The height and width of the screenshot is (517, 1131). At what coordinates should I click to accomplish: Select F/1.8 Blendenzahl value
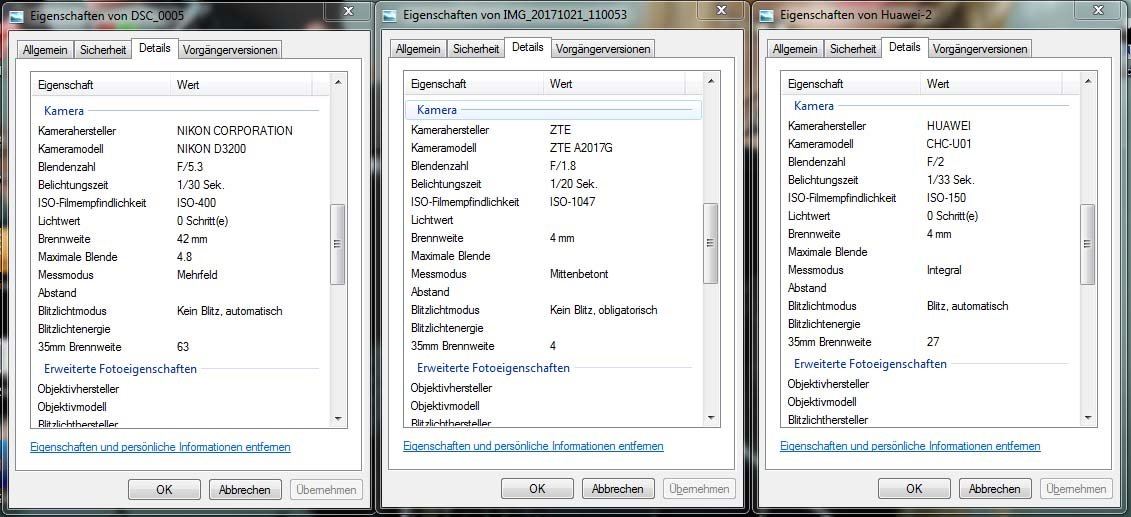(x=563, y=166)
